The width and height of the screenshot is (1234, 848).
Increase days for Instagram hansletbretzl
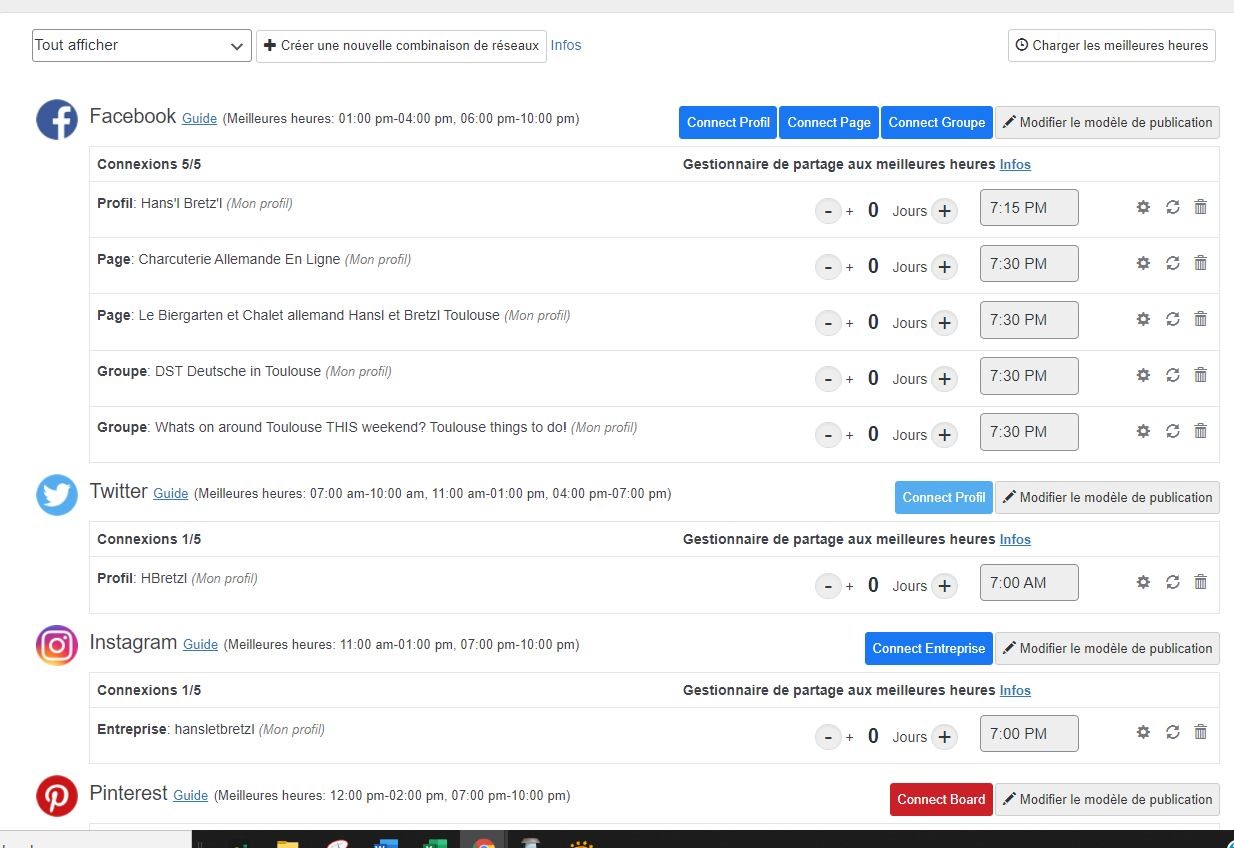[944, 737]
